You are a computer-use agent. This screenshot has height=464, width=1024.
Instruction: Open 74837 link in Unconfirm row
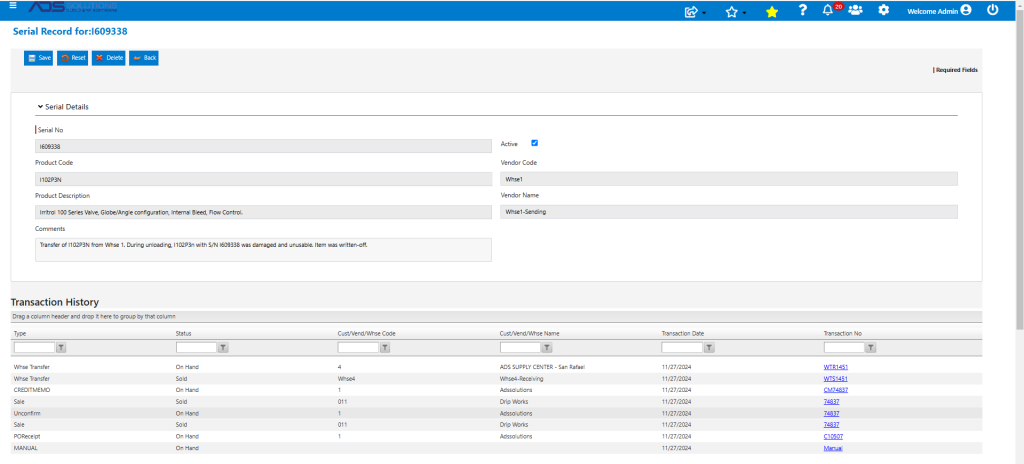(x=831, y=414)
